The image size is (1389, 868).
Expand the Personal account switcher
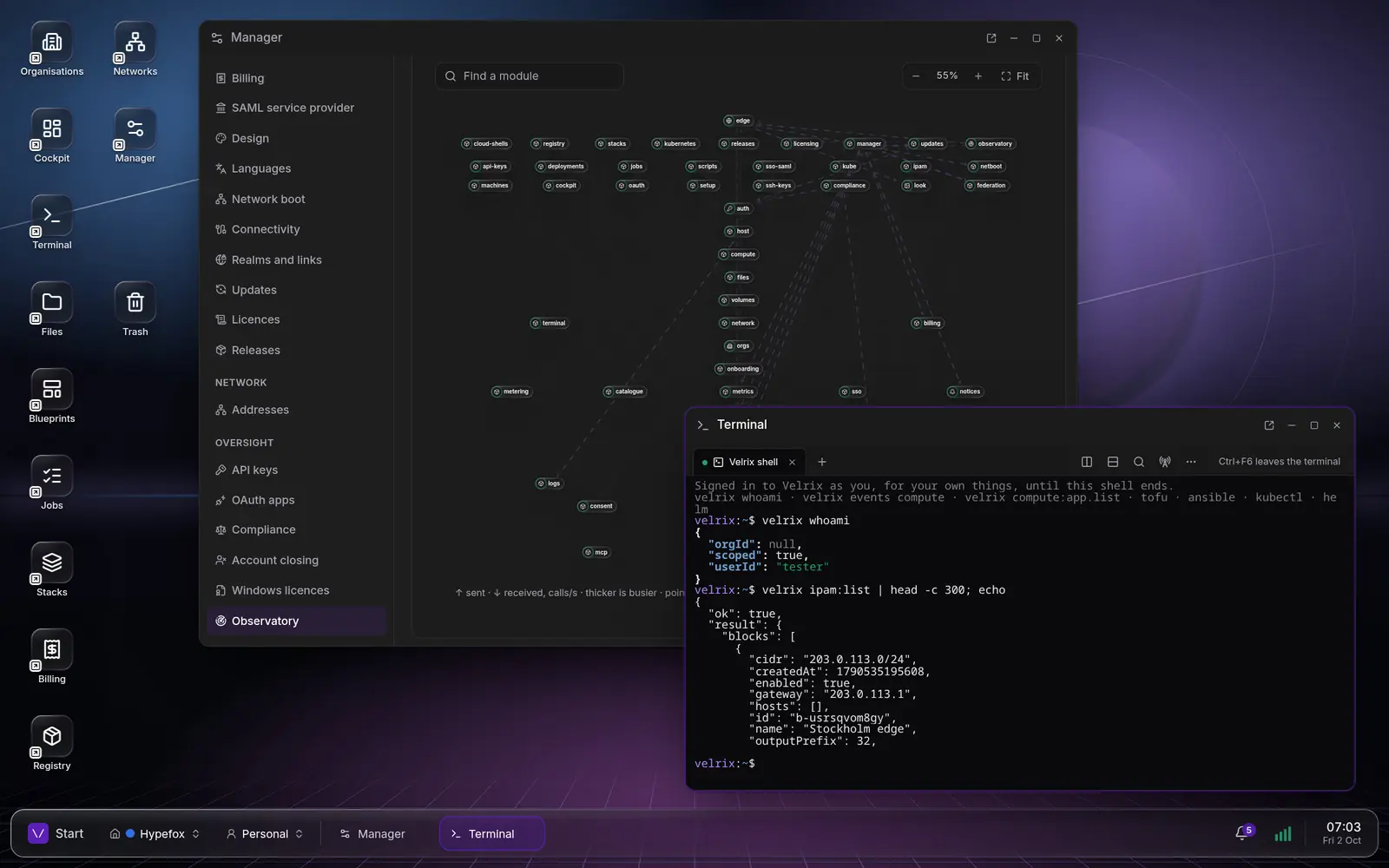click(x=265, y=833)
